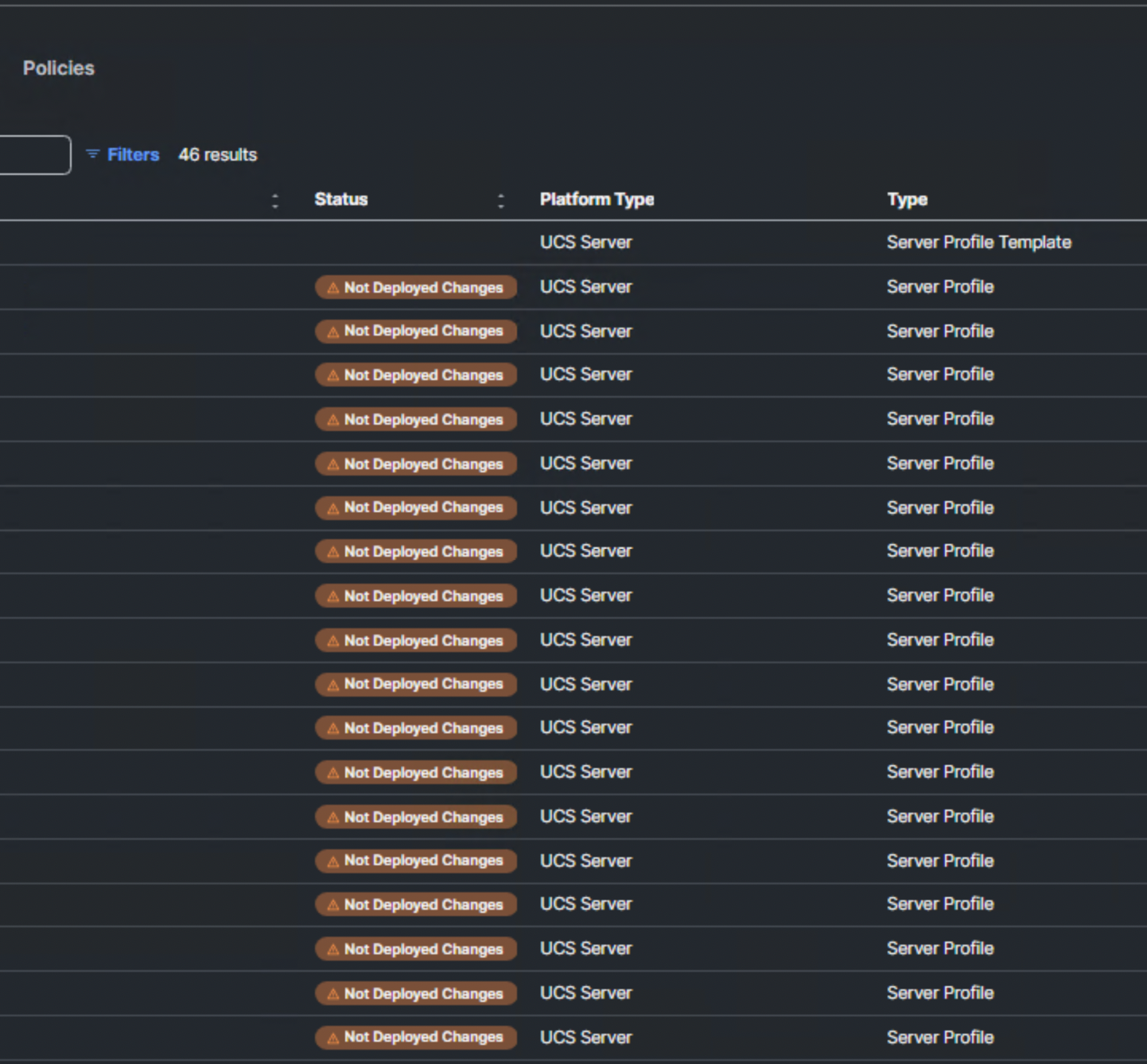Viewport: 1147px width, 1064px height.
Task: Click the funnel icon beside Filters
Action: click(x=92, y=154)
